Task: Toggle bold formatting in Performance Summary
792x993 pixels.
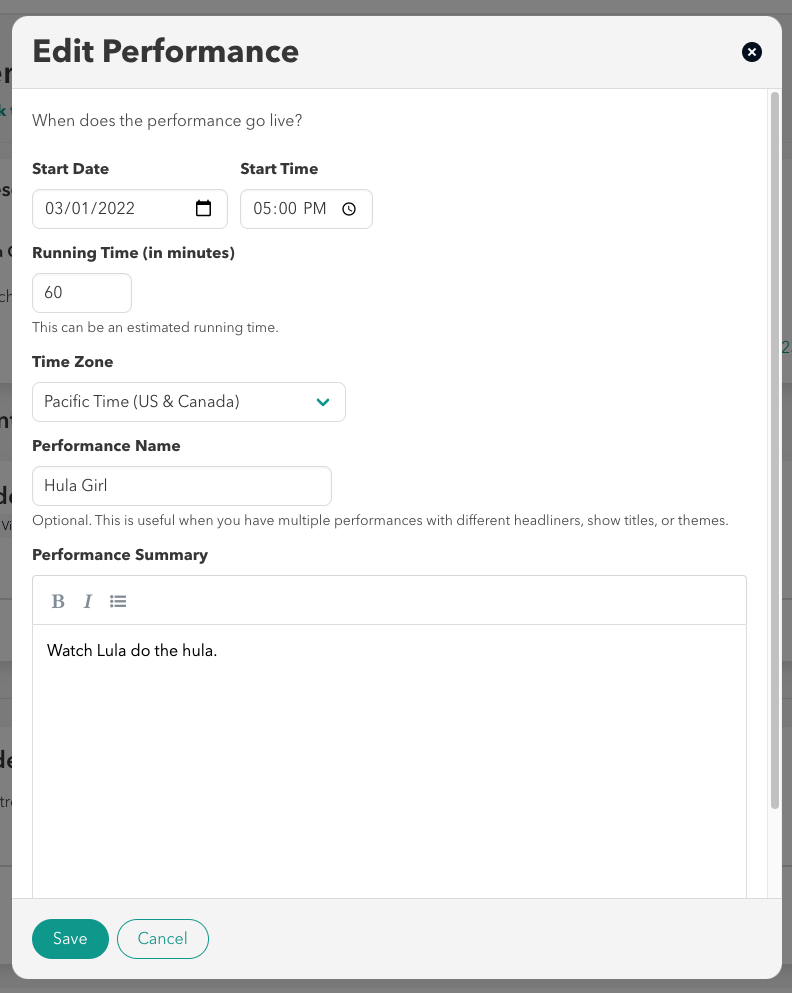Action: (x=58, y=601)
